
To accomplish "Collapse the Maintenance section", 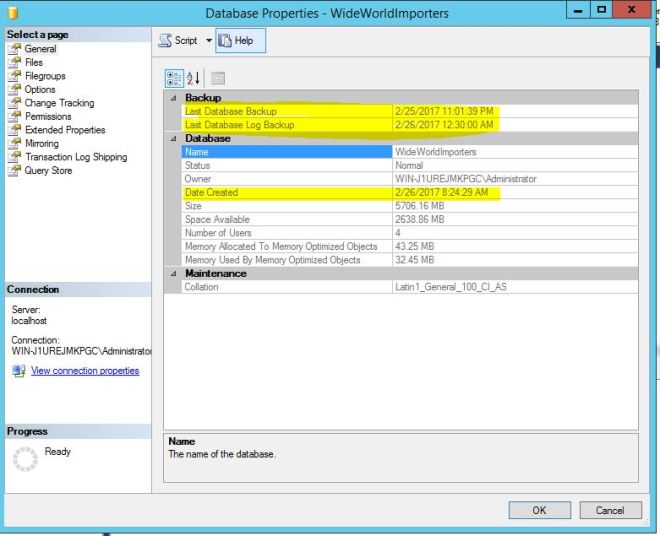I will (173, 273).
